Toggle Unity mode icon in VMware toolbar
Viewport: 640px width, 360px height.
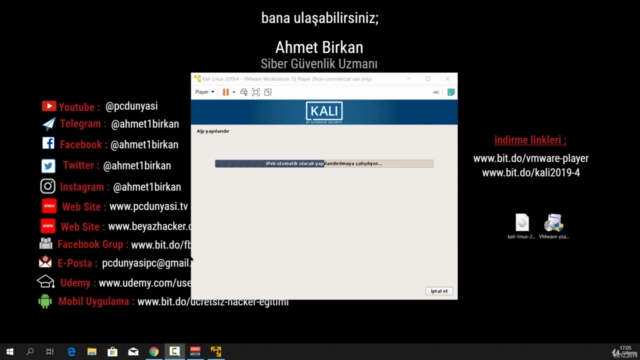(268, 92)
